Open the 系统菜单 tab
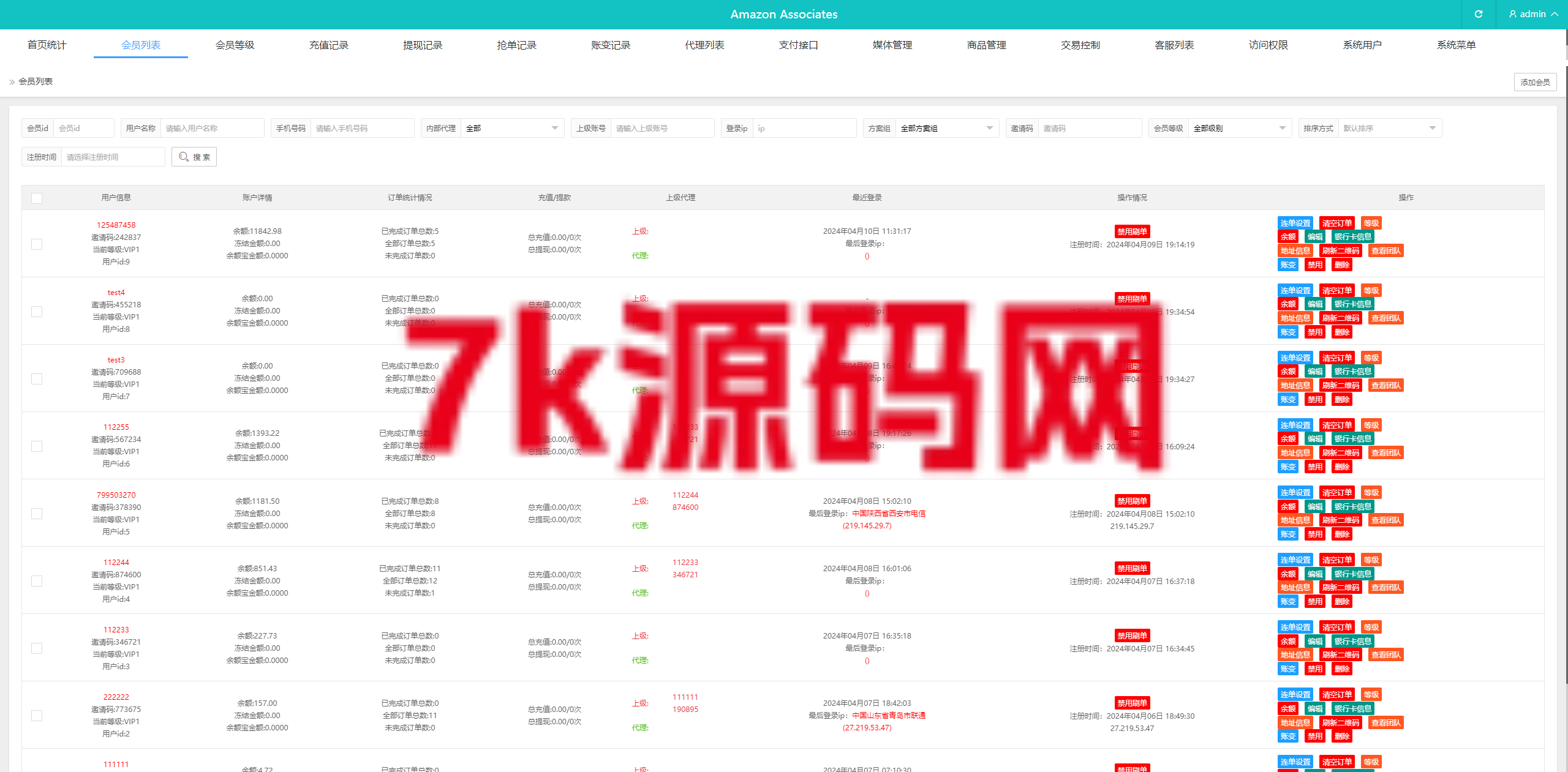Screen dimensions: 1568x772 click(1456, 45)
